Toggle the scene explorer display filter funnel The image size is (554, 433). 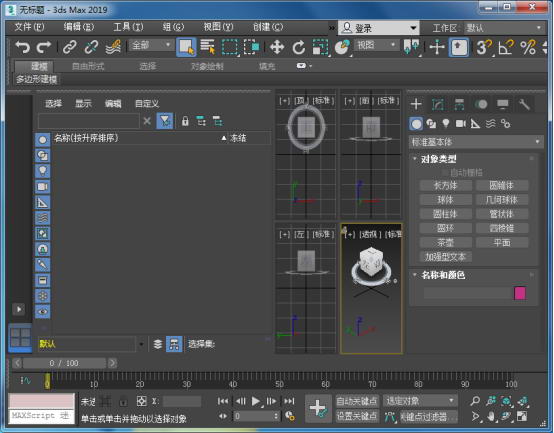tap(165, 121)
